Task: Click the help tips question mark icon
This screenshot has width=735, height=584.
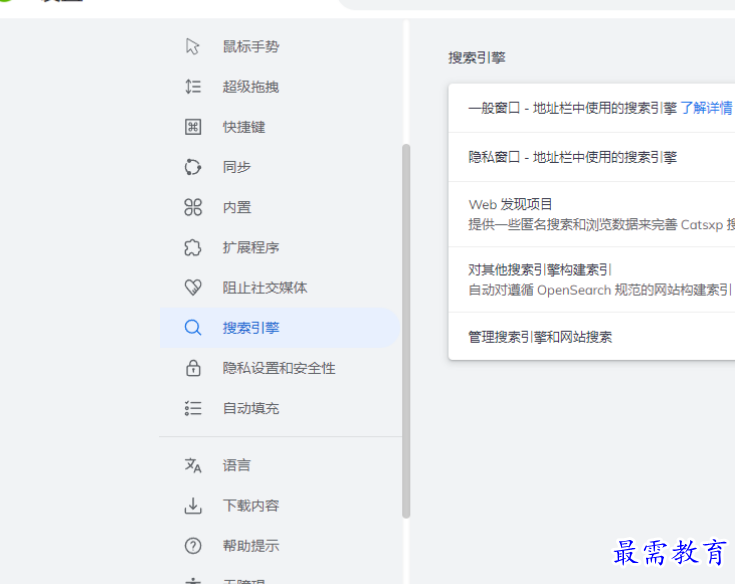Action: click(193, 546)
